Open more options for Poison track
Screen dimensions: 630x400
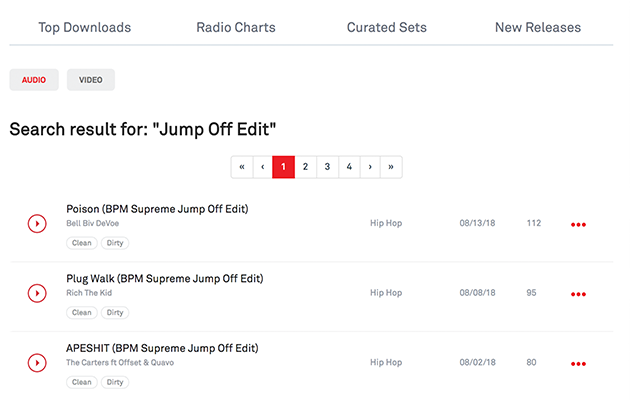point(578,225)
